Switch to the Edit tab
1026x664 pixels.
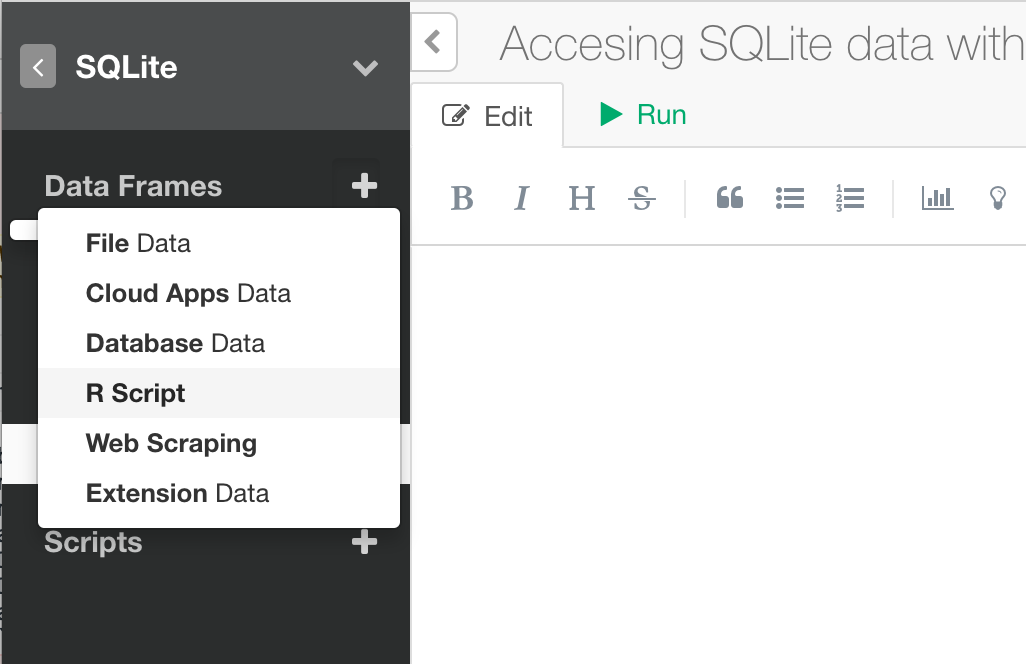click(487, 116)
